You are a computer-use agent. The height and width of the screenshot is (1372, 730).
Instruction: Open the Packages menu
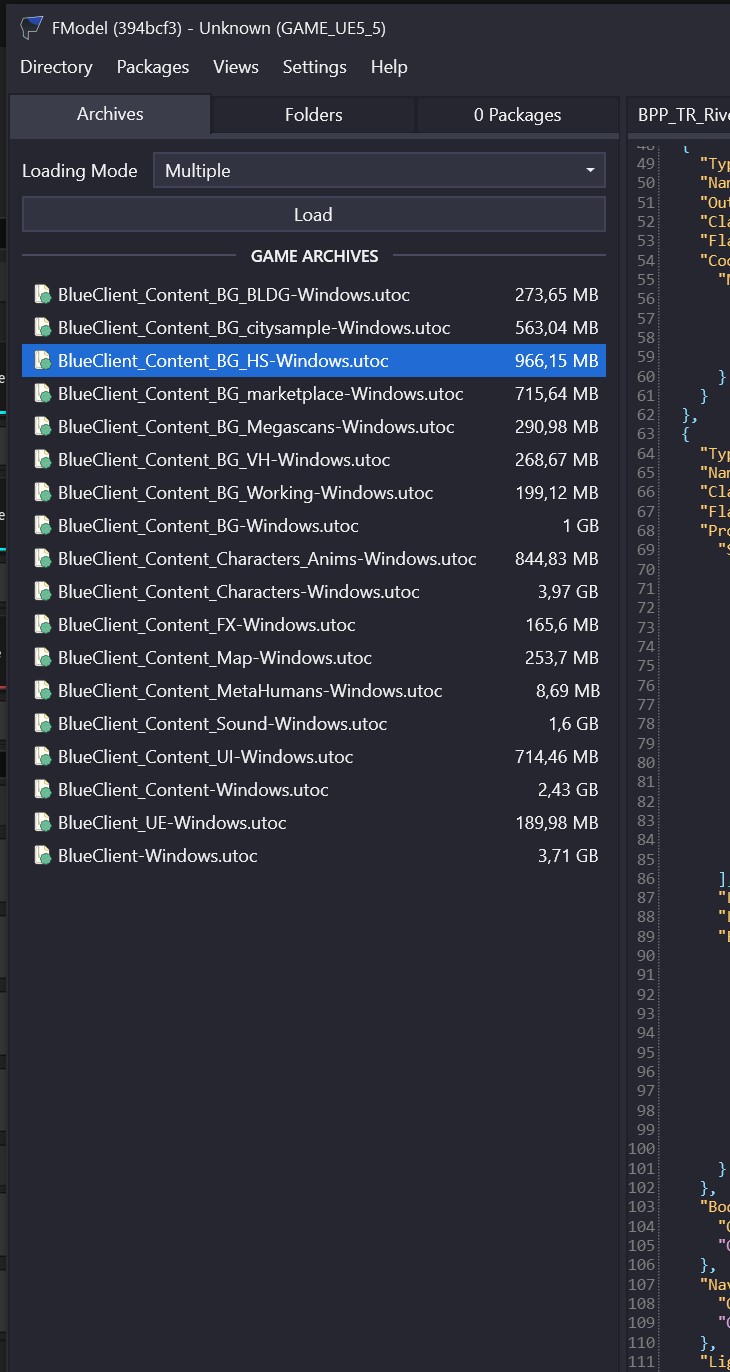(153, 67)
